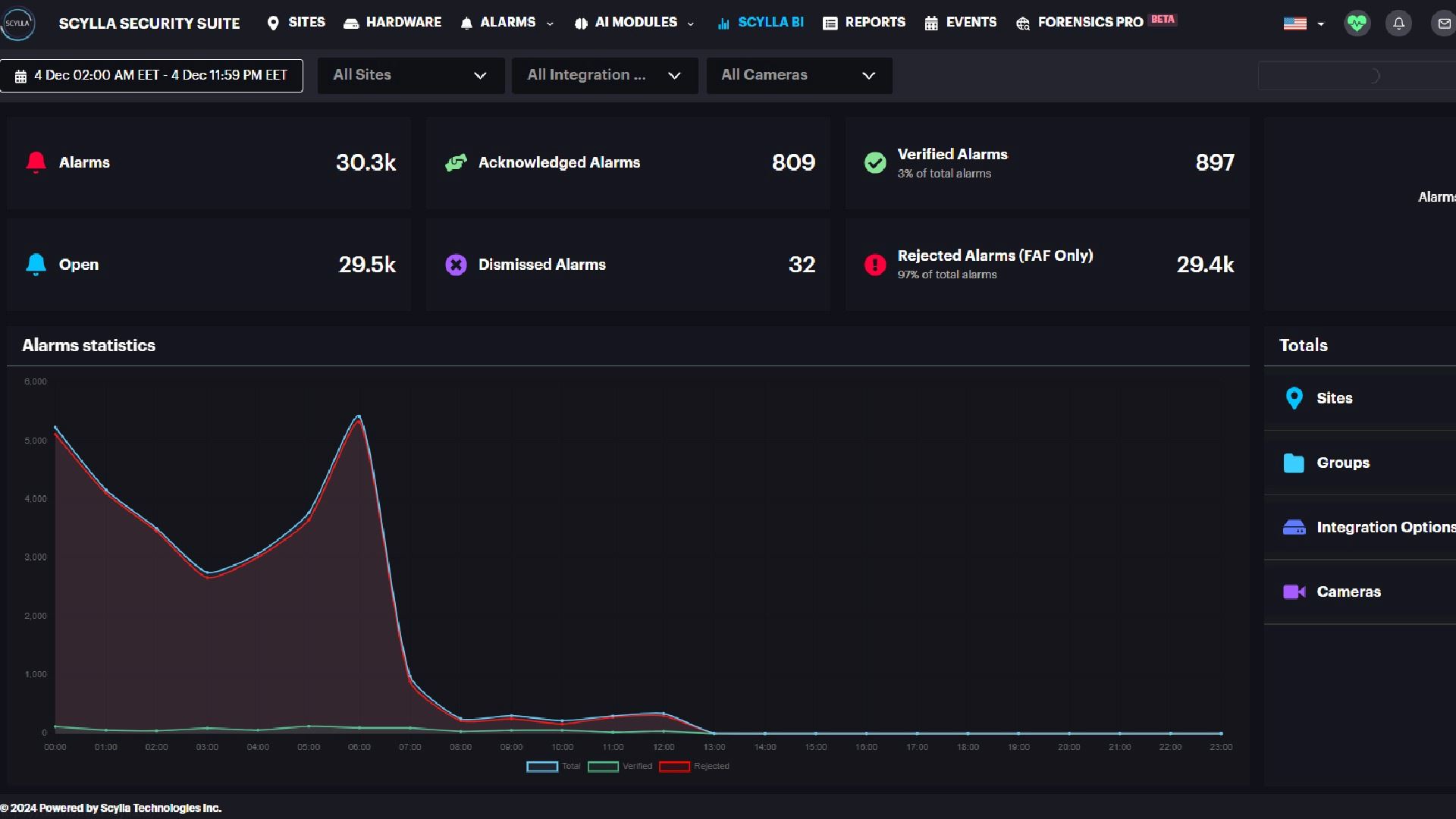This screenshot has height=819, width=1456.
Task: Open the Sites menu item
Action: point(297,23)
